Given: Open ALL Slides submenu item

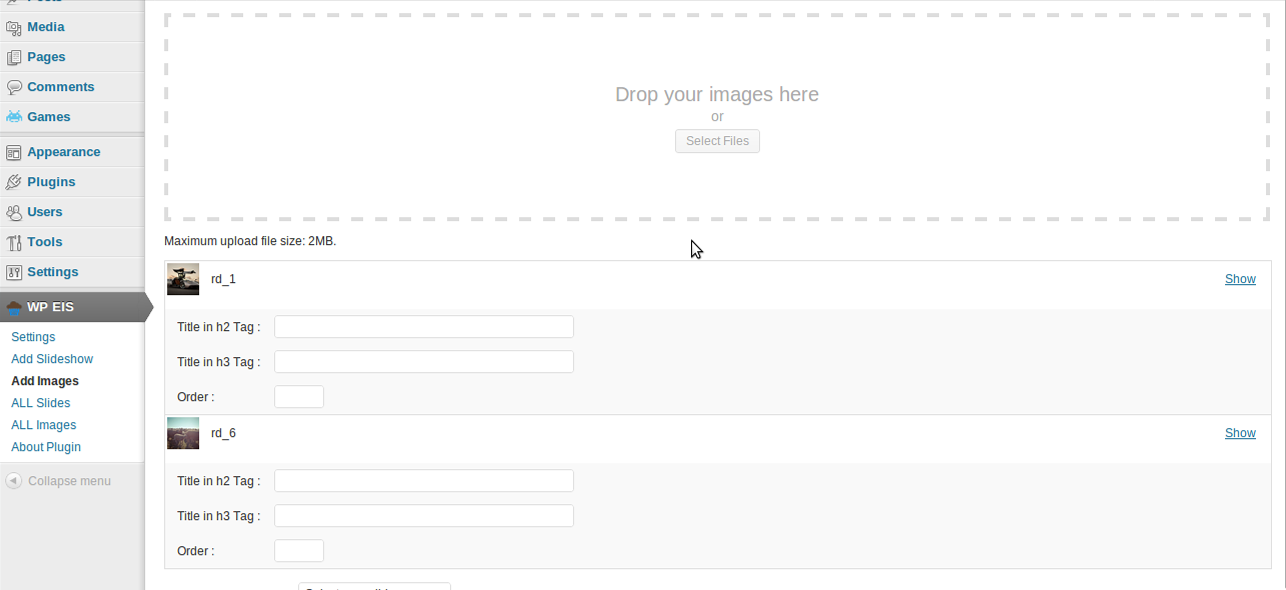Looking at the screenshot, I should point(41,403).
